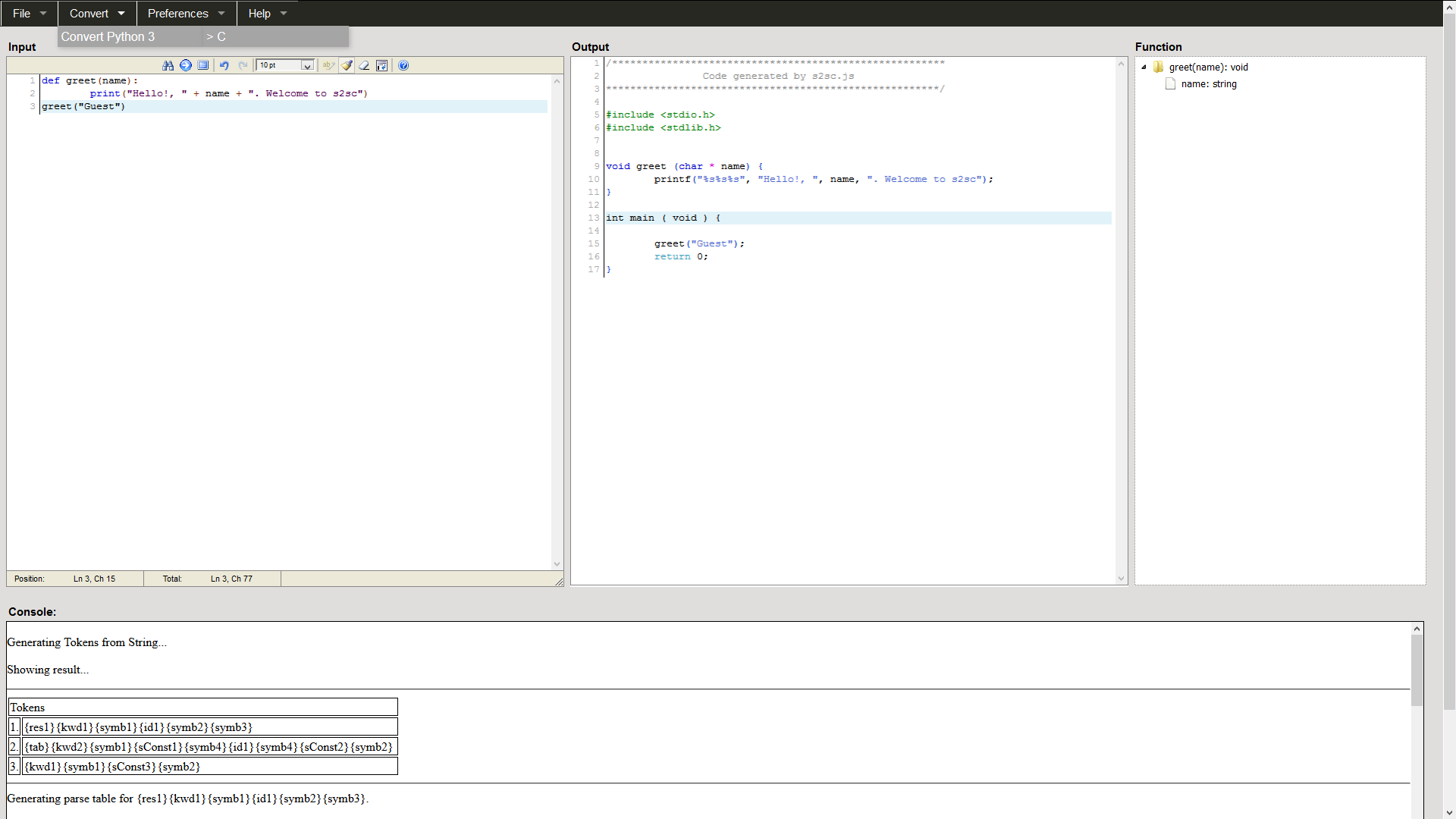Click the refresh/reload icon in toolbar
Viewport: 1456px width, 819px height.
(x=185, y=65)
